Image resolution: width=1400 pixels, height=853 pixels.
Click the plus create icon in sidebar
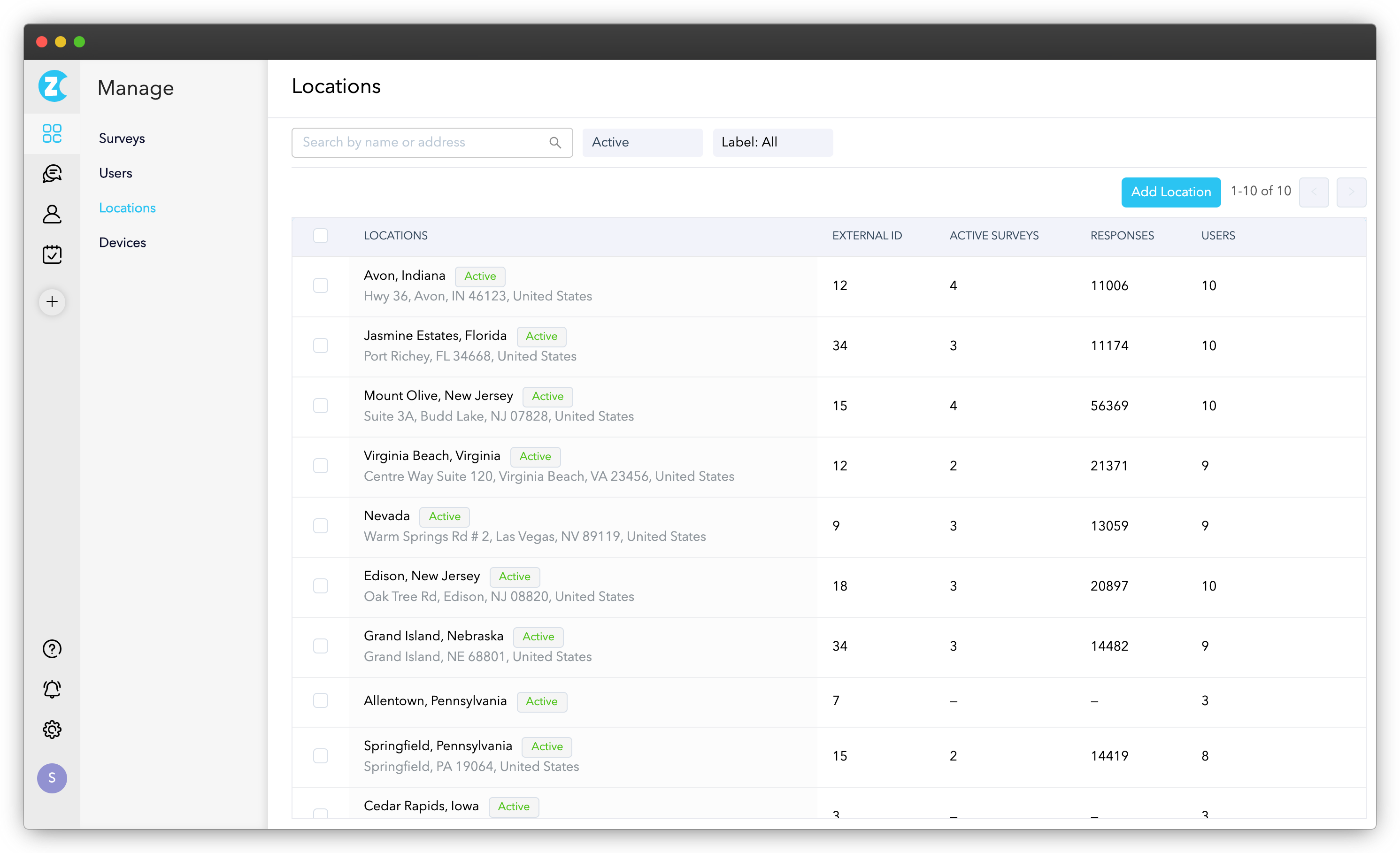pos(52,301)
